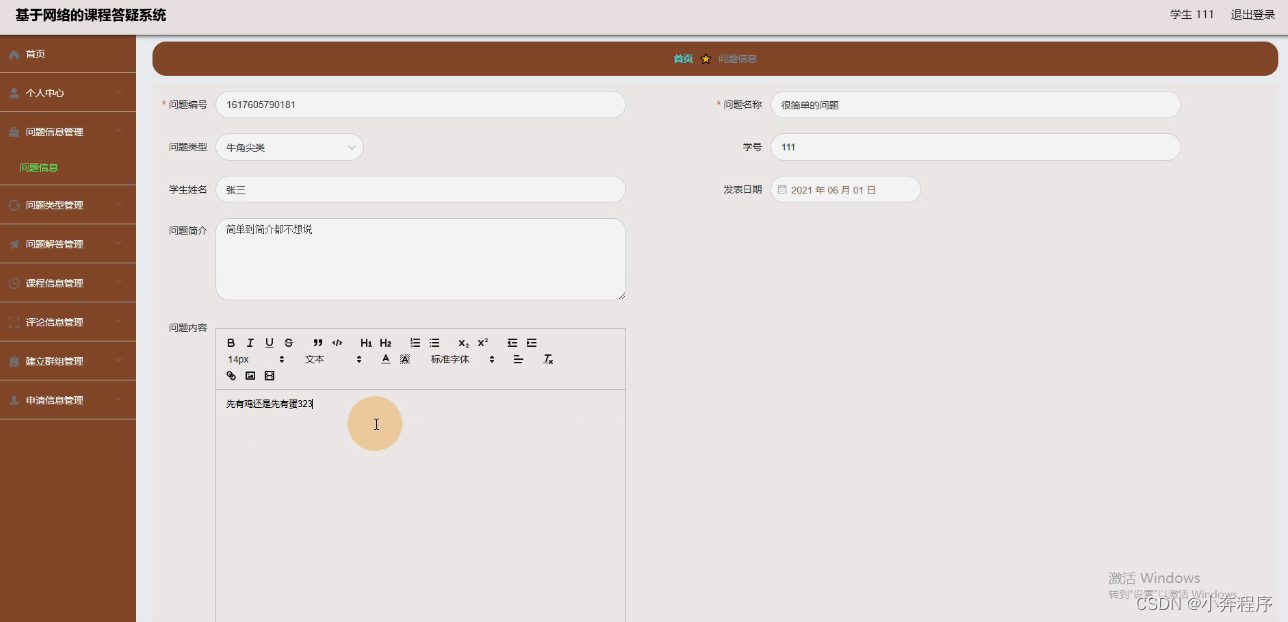Viewport: 1288px width, 622px height.
Task: Go to 首页 in the sidebar
Action: 68,54
